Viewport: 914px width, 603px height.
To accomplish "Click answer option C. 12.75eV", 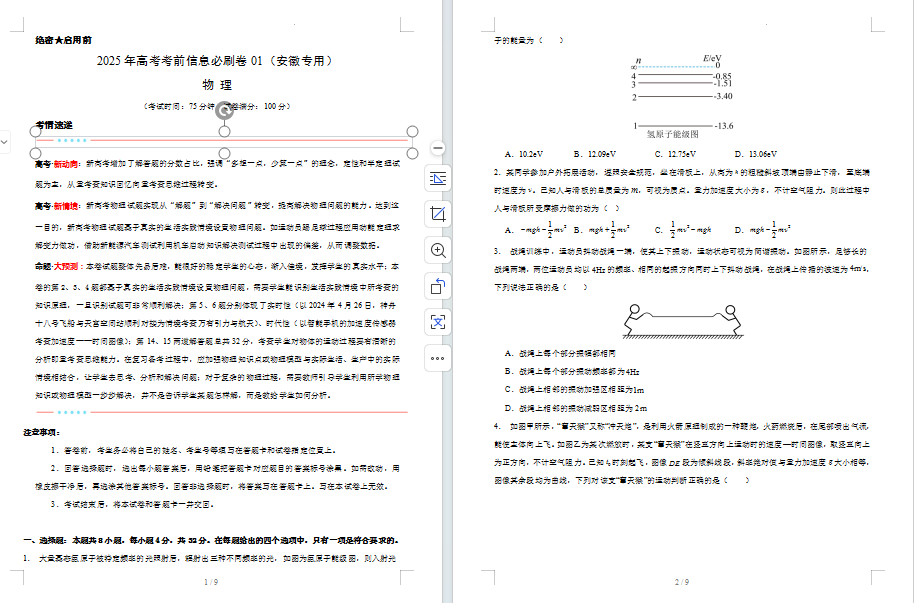I will 675,155.
